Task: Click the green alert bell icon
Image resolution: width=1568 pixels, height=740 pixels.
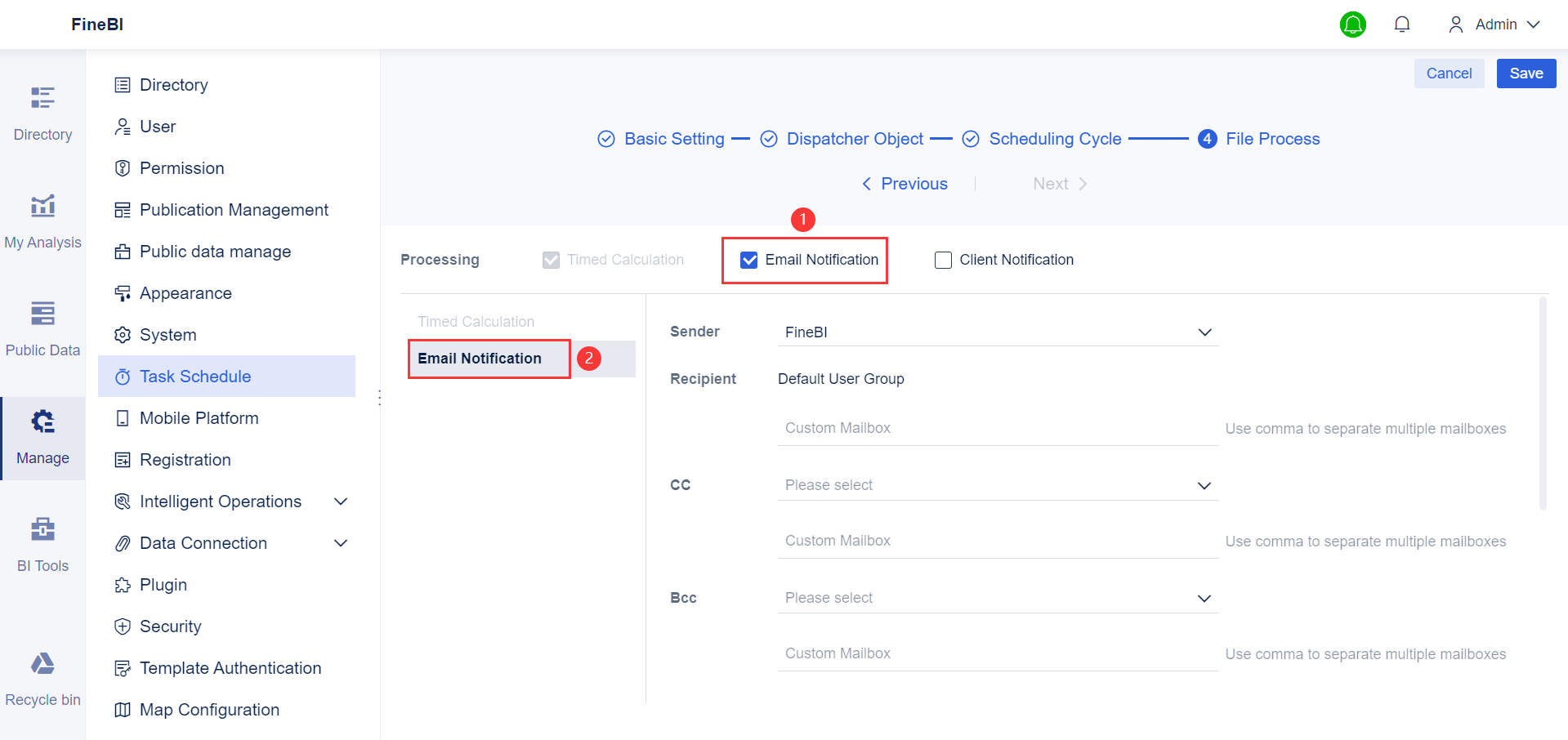Action: tap(1353, 25)
